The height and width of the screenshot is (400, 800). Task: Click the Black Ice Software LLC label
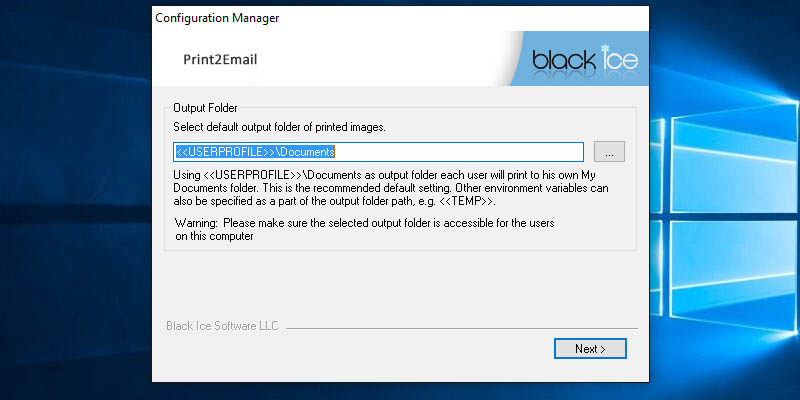pos(222,326)
